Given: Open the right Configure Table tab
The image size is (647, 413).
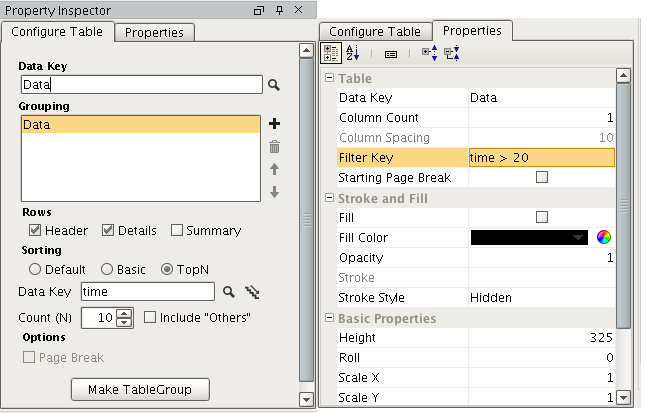Looking at the screenshot, I should (x=376, y=32).
